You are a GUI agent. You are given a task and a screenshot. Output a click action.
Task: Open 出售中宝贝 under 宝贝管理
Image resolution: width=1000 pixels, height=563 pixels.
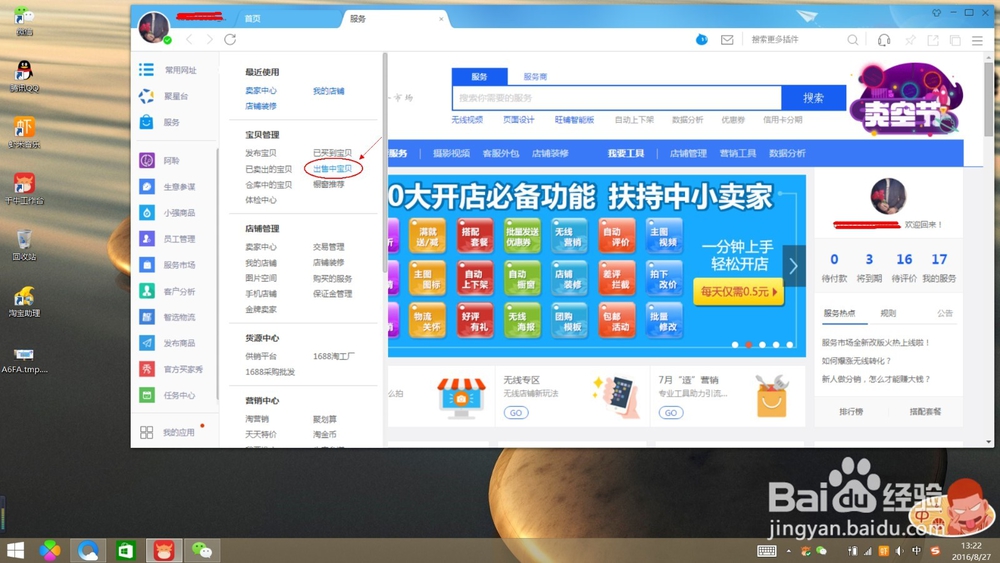[332, 169]
